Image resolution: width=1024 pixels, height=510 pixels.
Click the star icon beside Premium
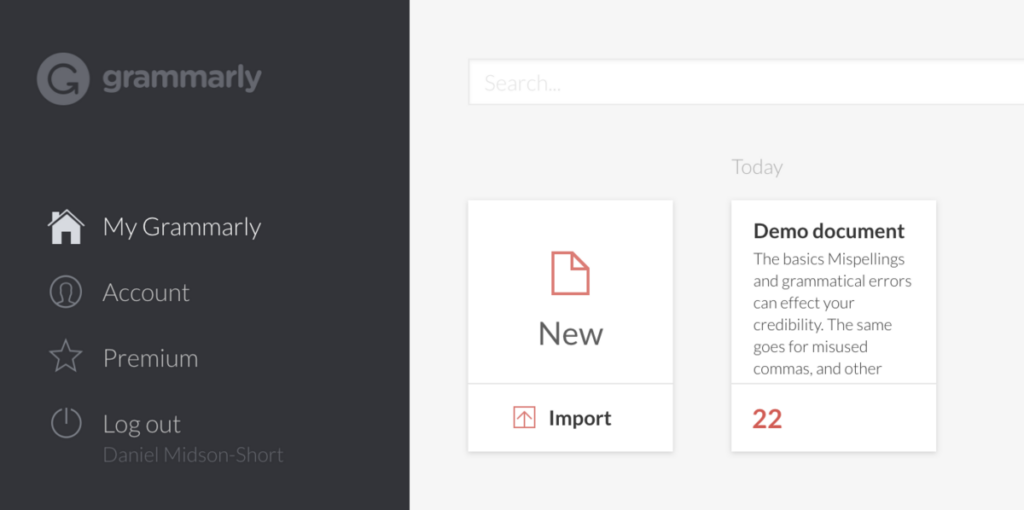pos(66,357)
